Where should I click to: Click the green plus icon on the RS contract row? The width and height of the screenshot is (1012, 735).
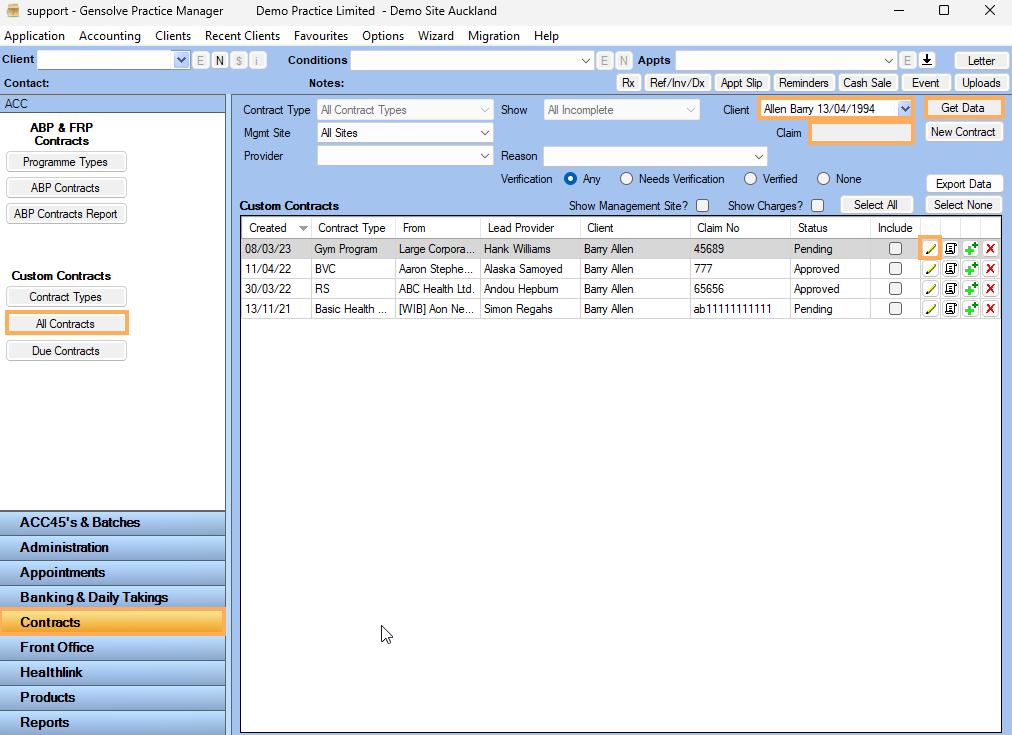[x=970, y=288]
